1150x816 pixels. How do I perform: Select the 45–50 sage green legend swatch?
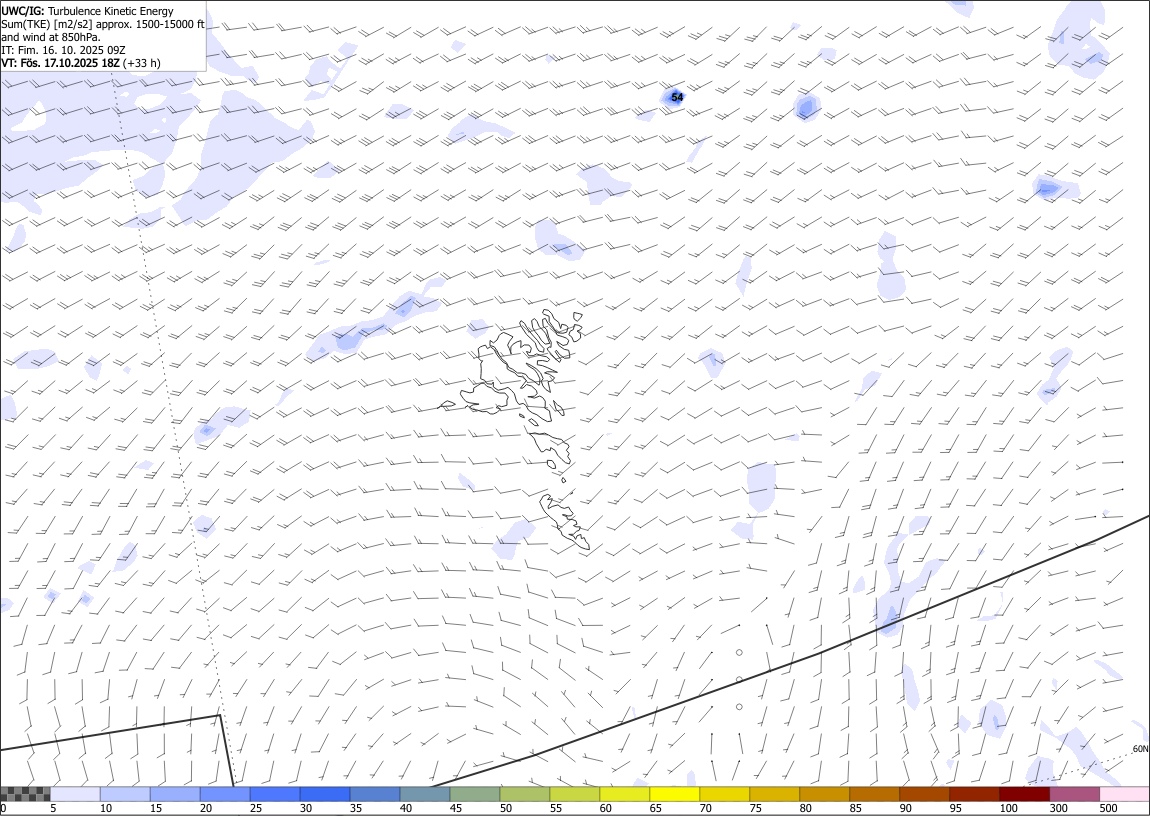[475, 794]
